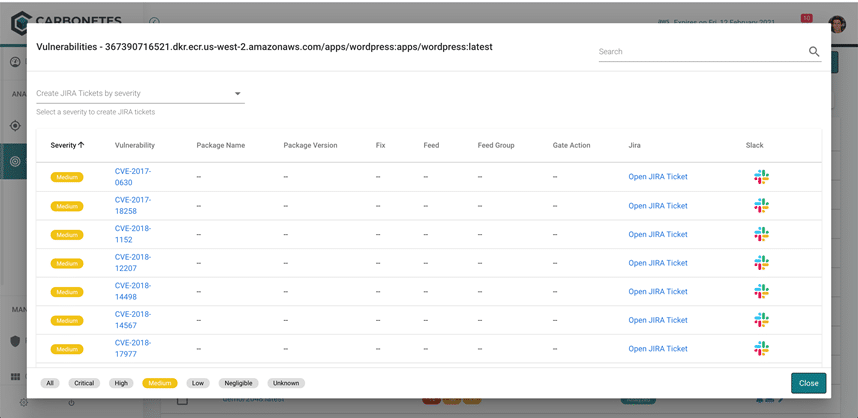Open CVE-2018-1152 vulnerability link
858x418 pixels.
coord(133,234)
